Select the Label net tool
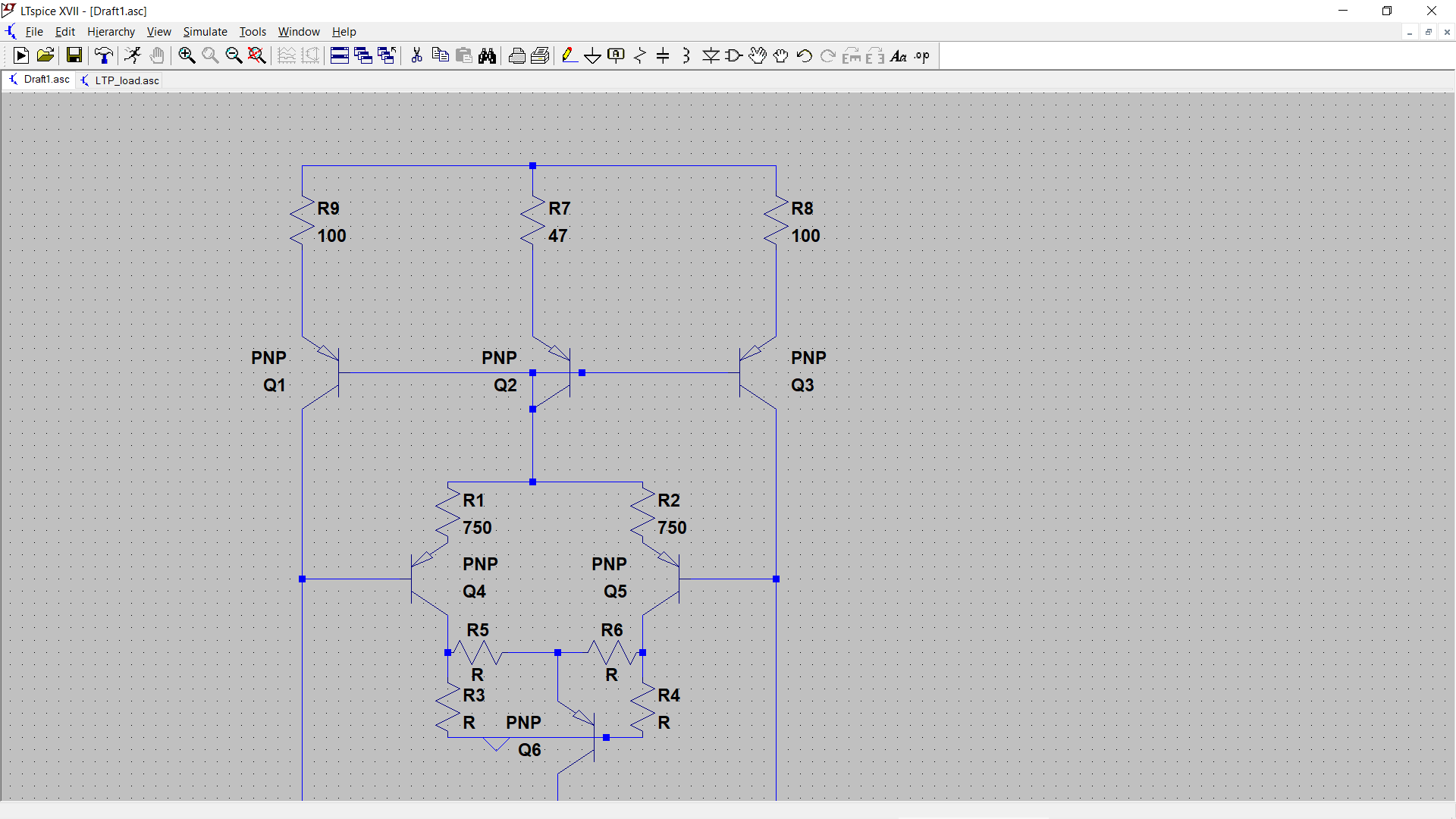The image size is (1456, 819). 617,55
